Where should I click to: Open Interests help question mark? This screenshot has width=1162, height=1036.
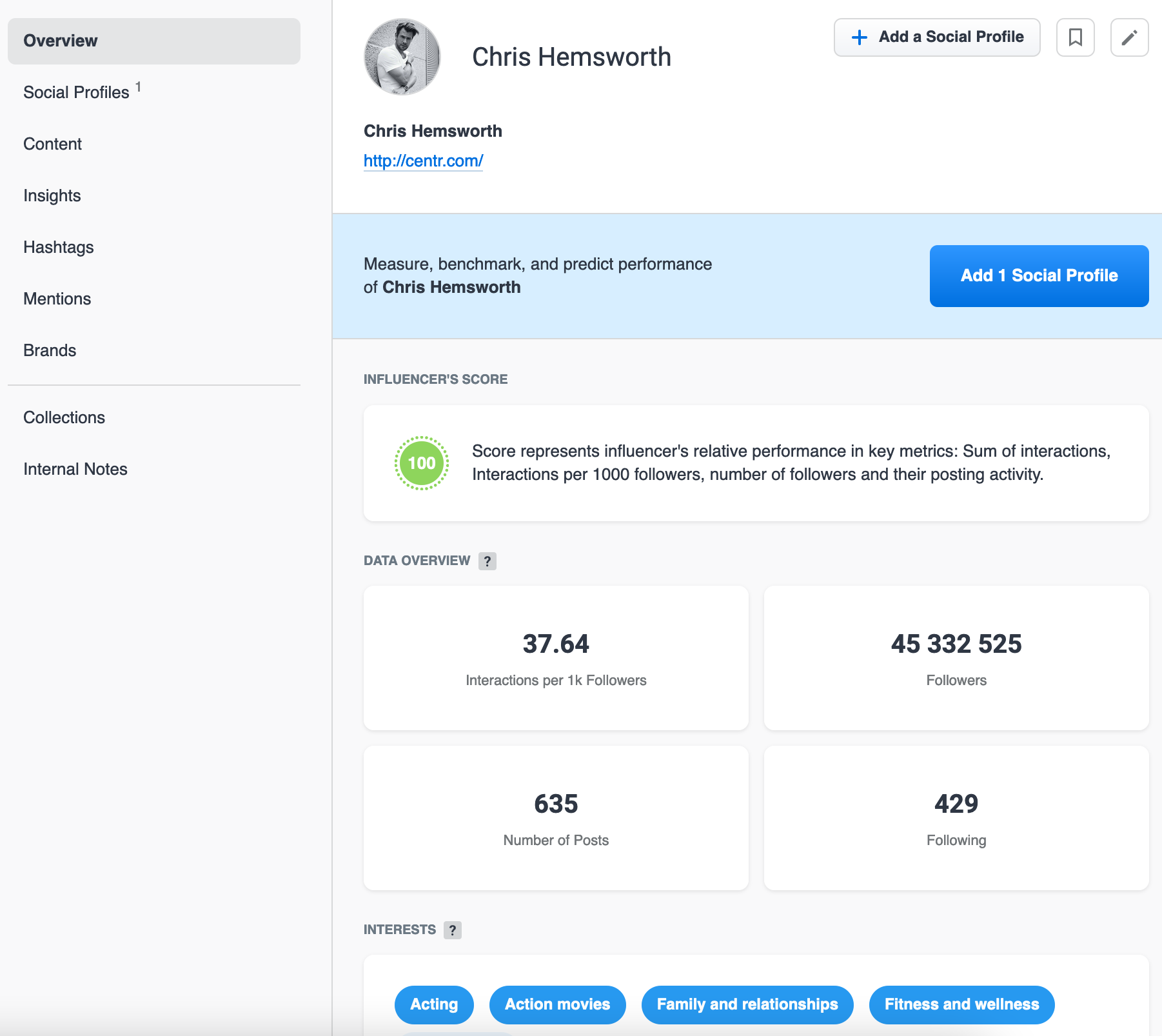click(x=453, y=930)
